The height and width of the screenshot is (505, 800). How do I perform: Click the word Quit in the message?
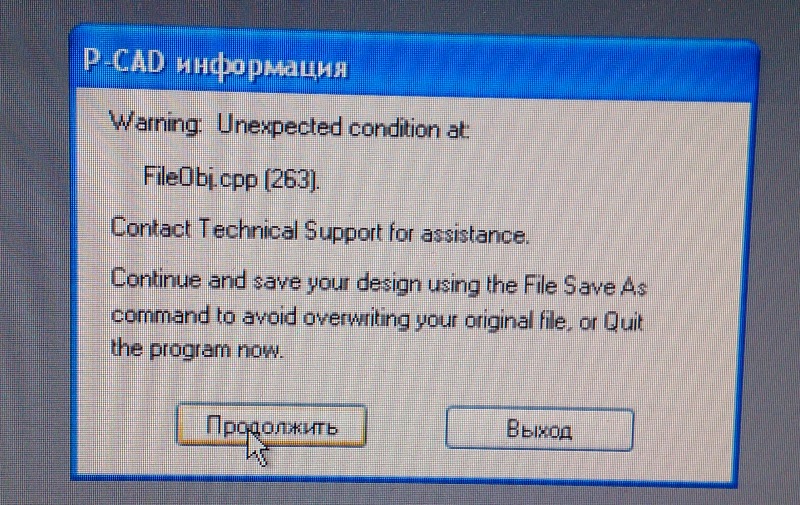pyautogui.click(x=622, y=322)
